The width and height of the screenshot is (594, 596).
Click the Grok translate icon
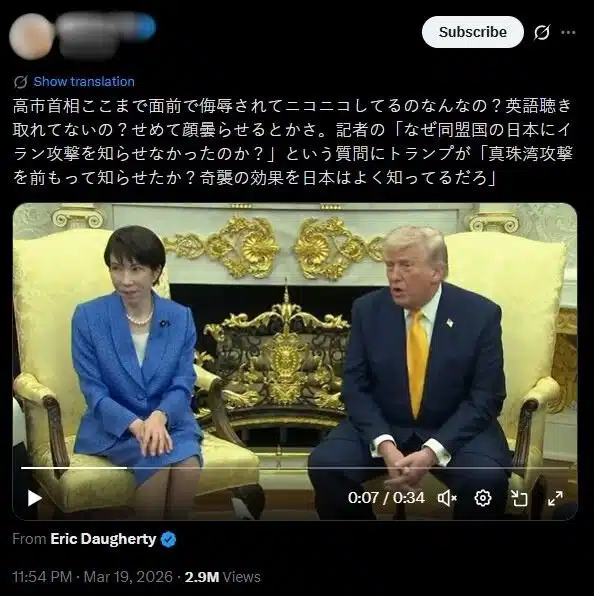point(21,81)
